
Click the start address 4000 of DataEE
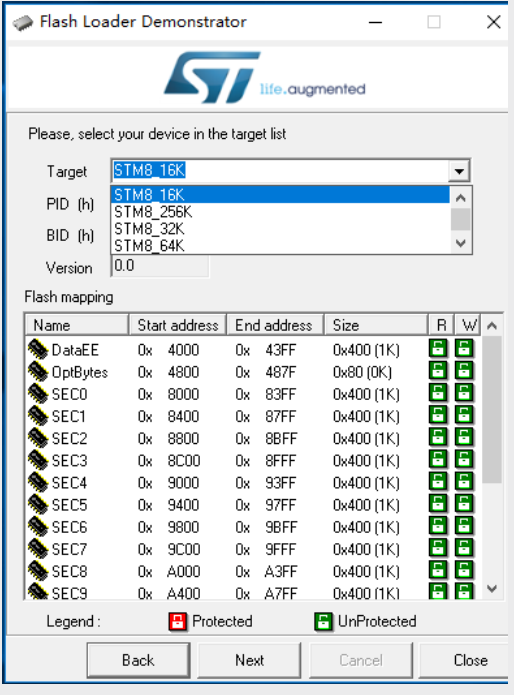[x=183, y=350]
